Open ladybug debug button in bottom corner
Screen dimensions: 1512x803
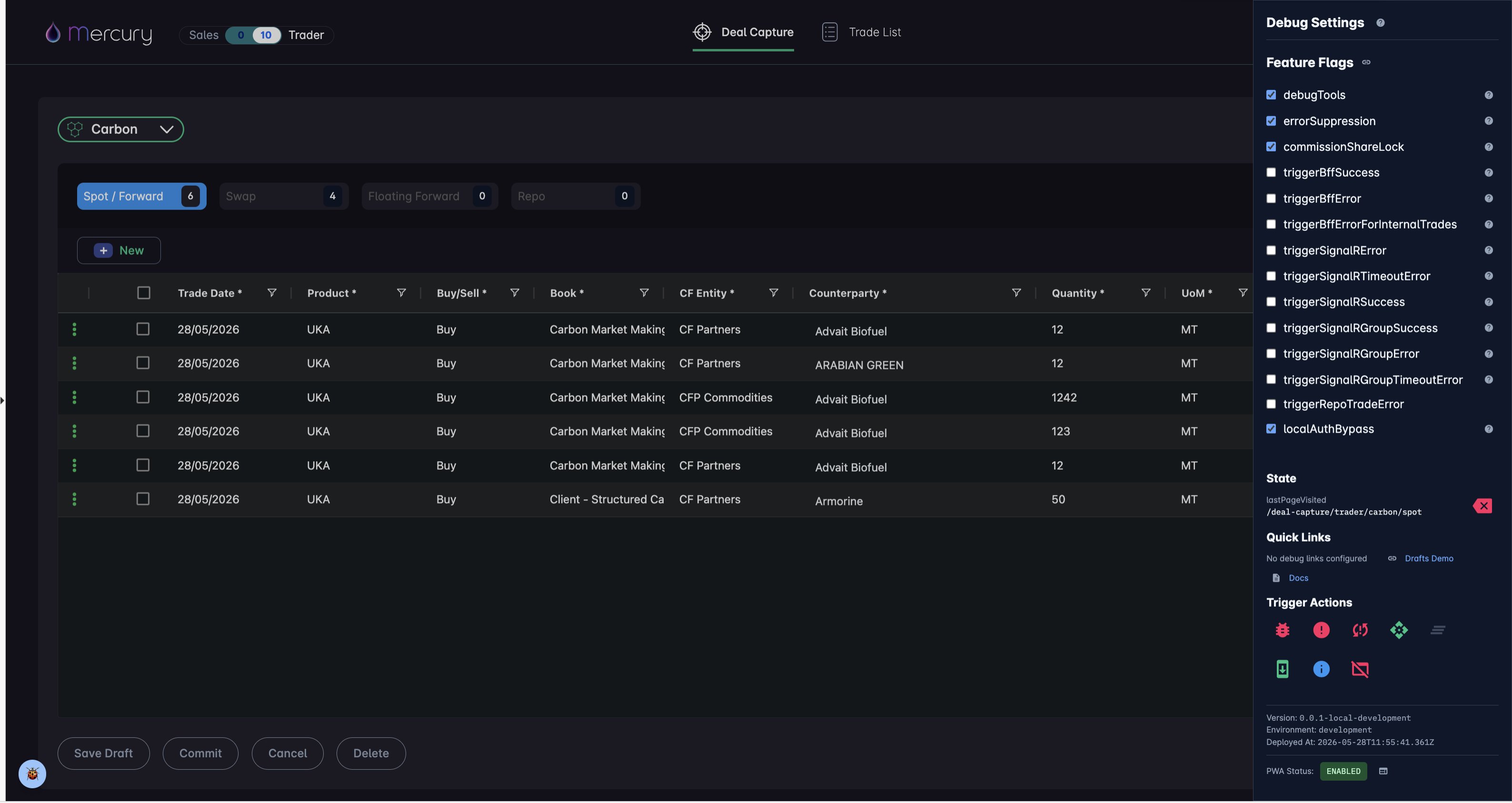[32, 773]
